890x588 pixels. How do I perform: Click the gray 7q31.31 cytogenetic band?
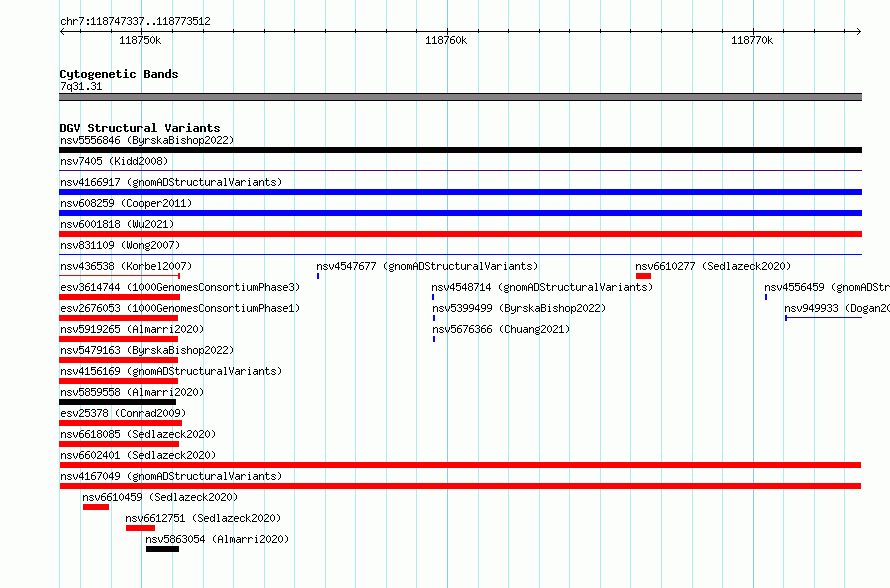[x=460, y=97]
